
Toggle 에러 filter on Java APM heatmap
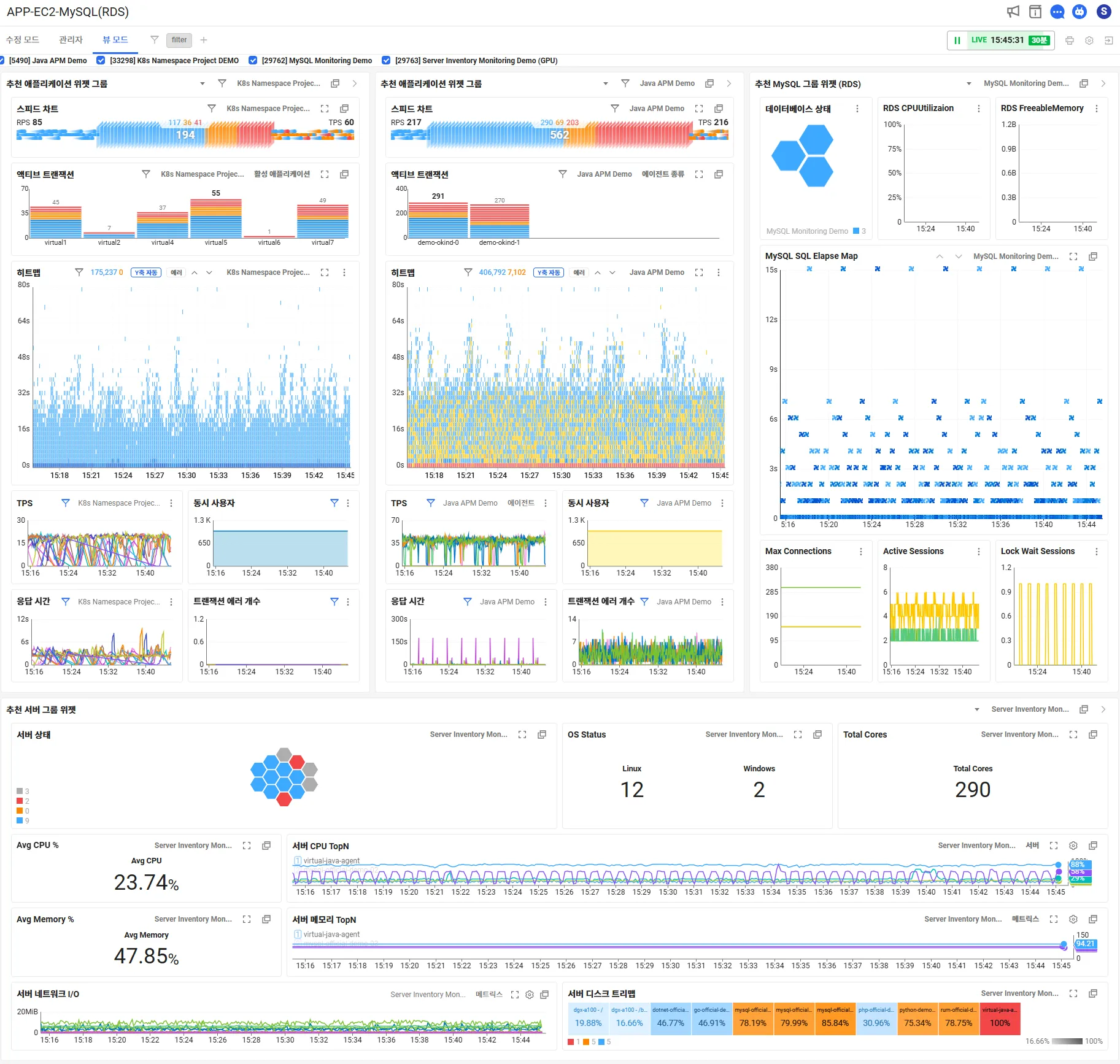(x=579, y=272)
